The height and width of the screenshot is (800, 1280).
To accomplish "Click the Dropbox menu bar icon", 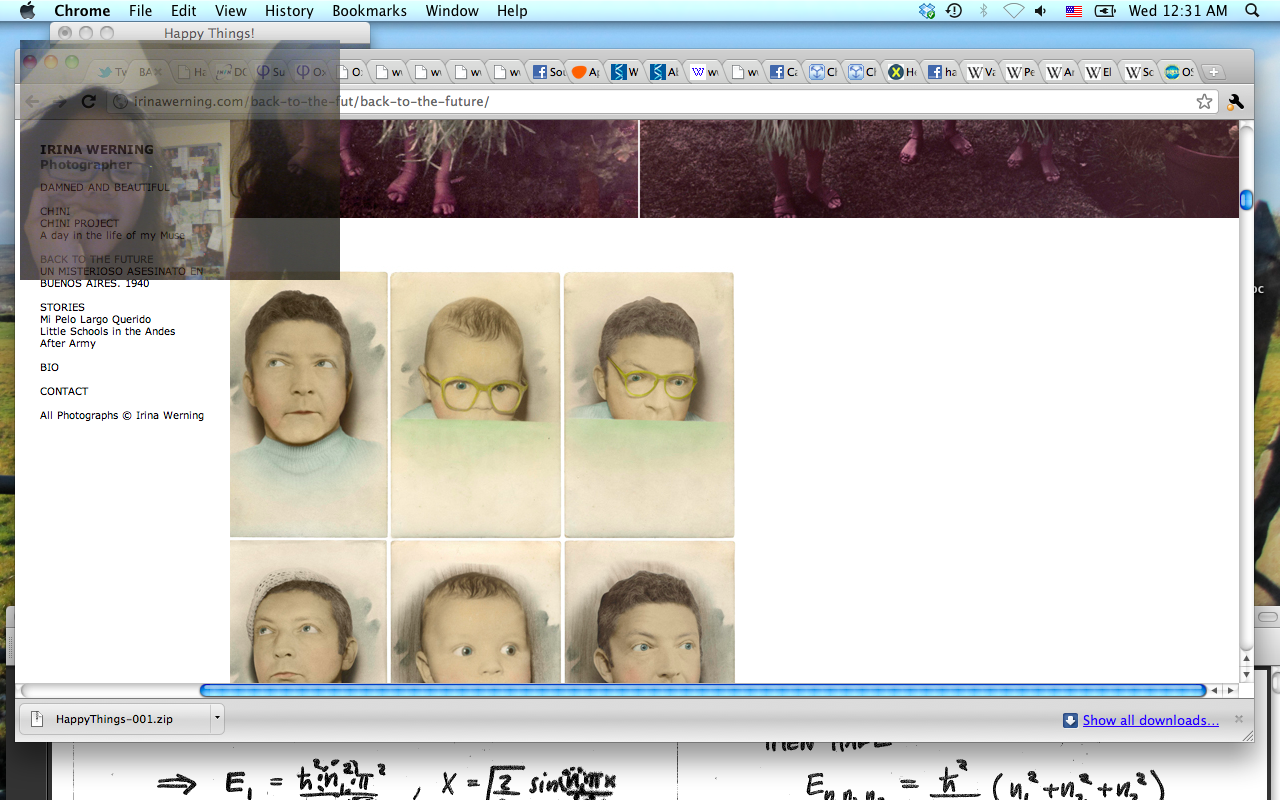I will [927, 11].
